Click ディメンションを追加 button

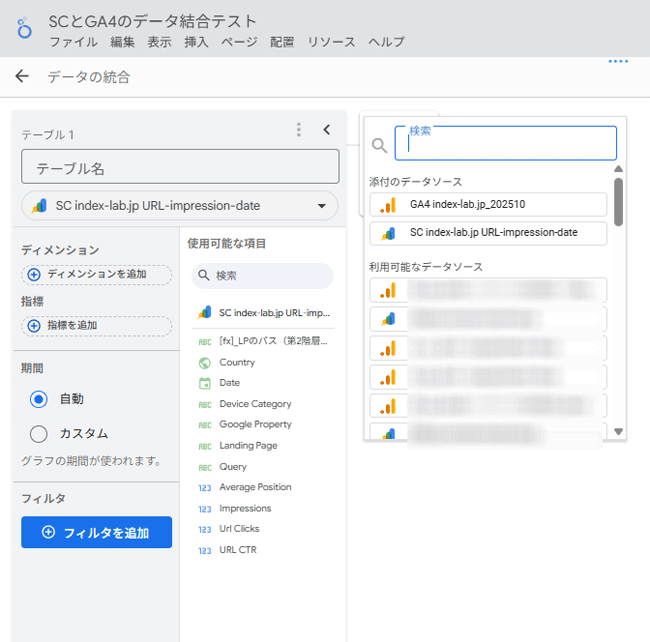[x=96, y=274]
